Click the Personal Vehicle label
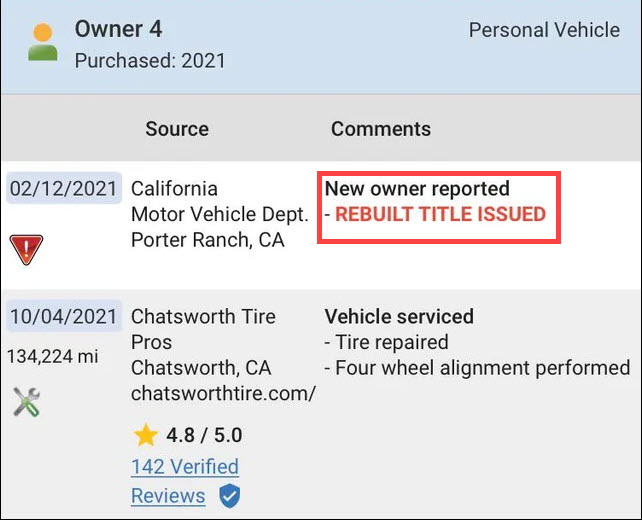 pos(544,30)
